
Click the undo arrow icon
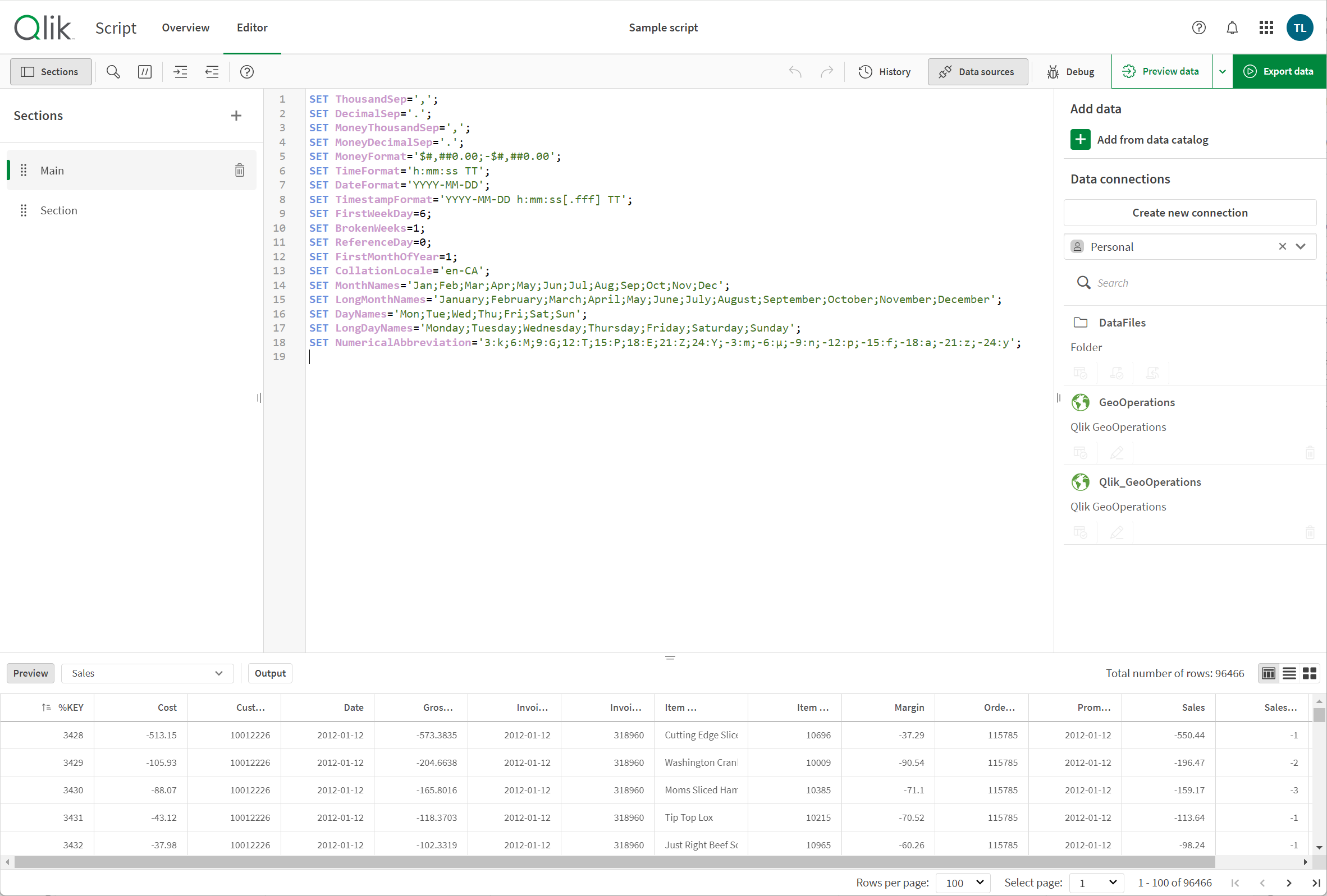796,71
